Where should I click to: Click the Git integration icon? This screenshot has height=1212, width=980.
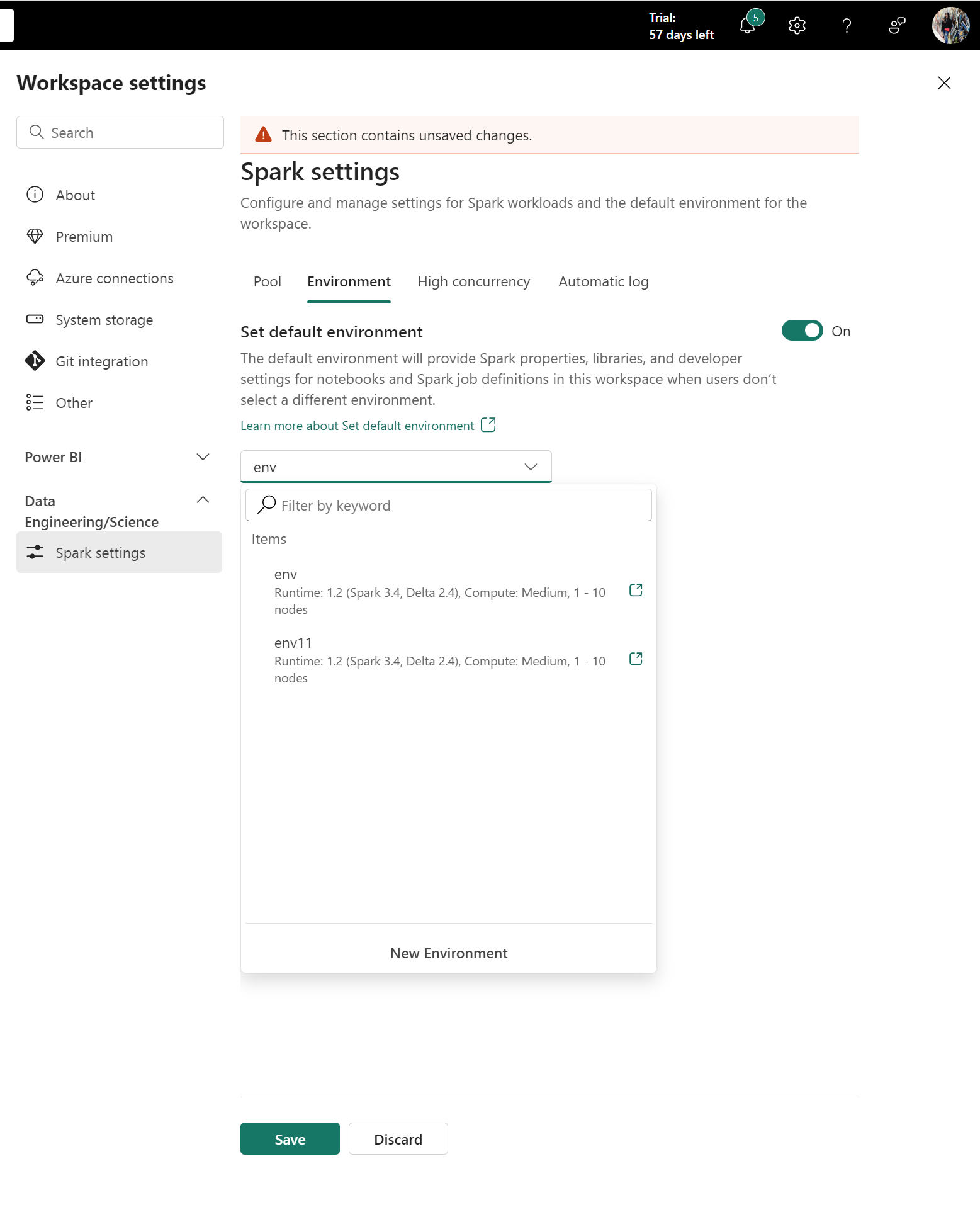point(35,361)
